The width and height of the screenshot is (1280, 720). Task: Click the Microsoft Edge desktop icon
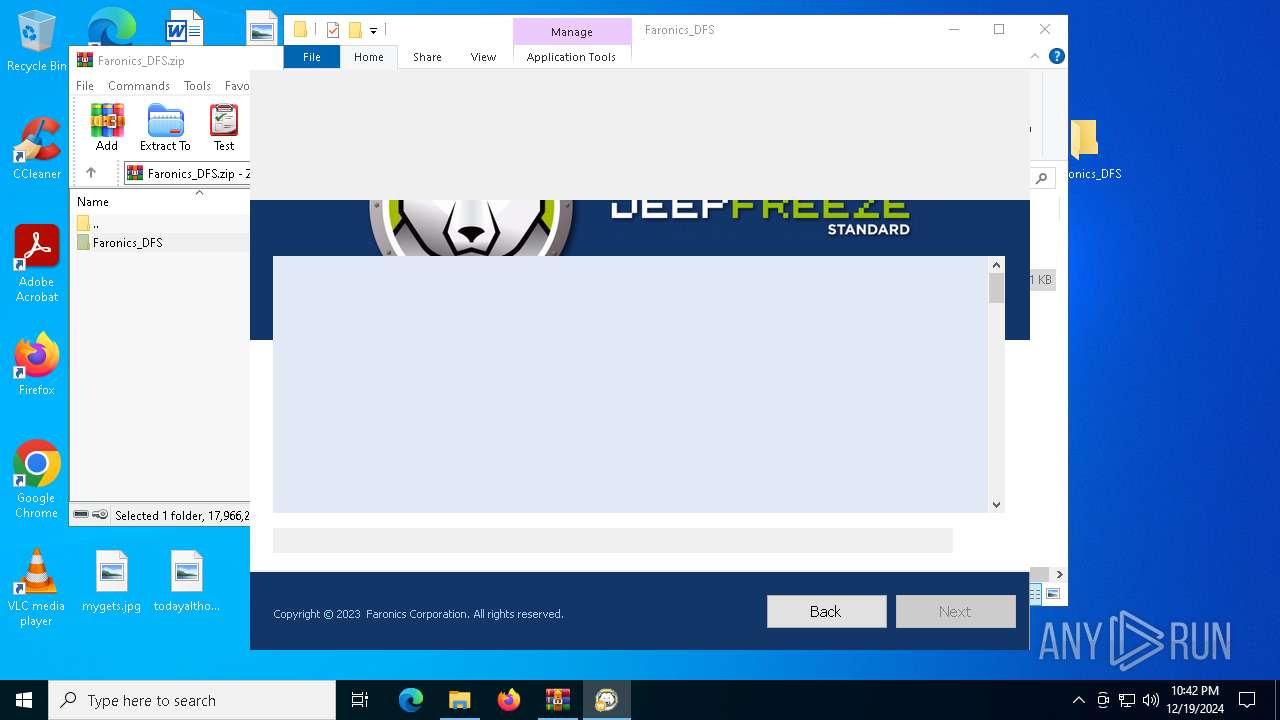coord(111,28)
